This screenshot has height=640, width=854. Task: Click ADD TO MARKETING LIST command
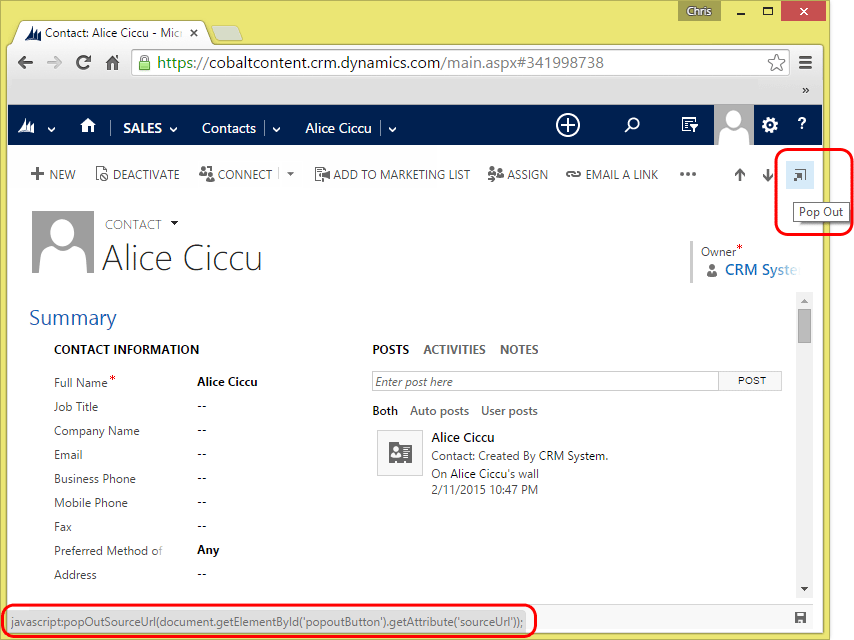(392, 174)
